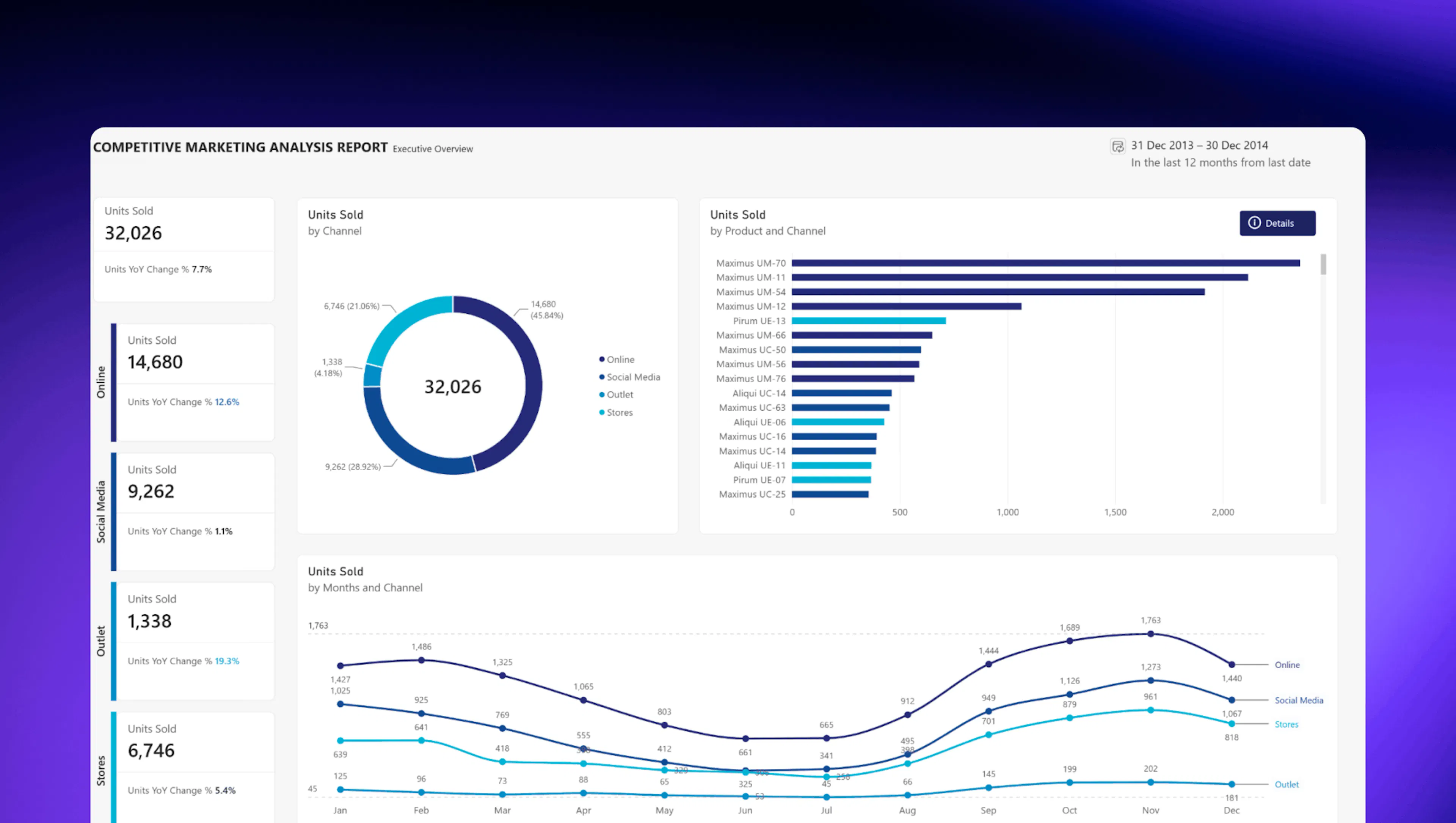Click the Social Media Units Sold 9,262 value
Screen dimensions: 1456x823
point(151,492)
